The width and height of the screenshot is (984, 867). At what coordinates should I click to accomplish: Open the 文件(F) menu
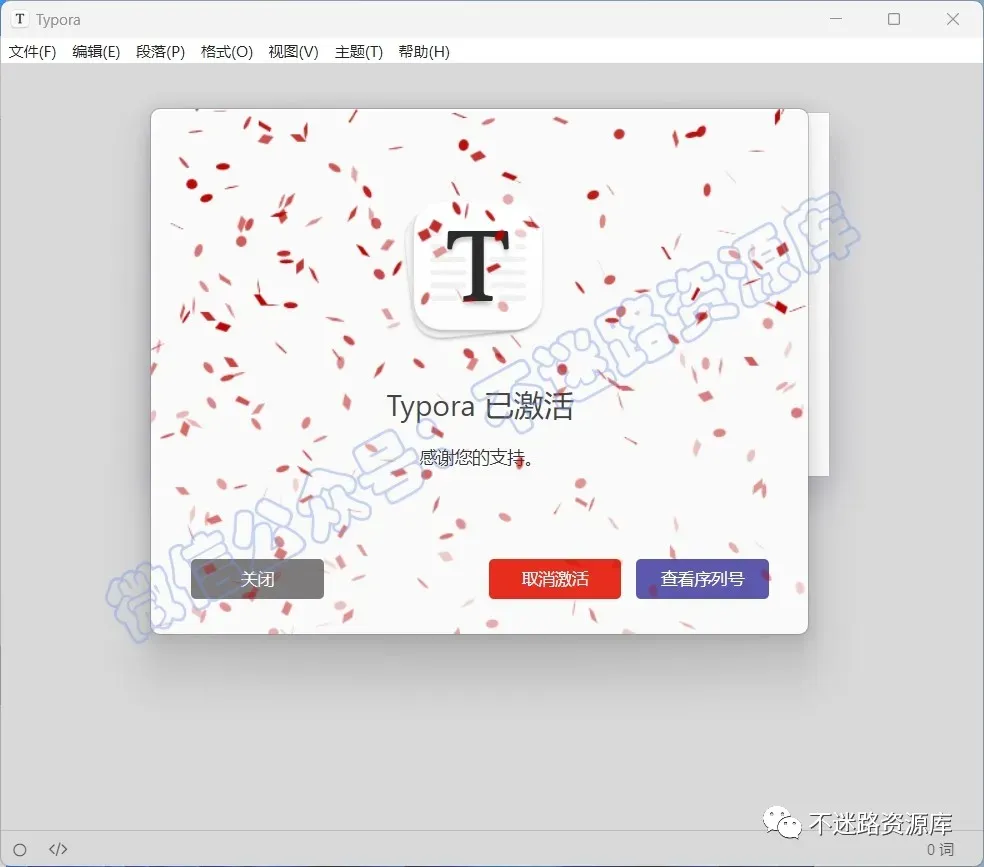pos(33,52)
